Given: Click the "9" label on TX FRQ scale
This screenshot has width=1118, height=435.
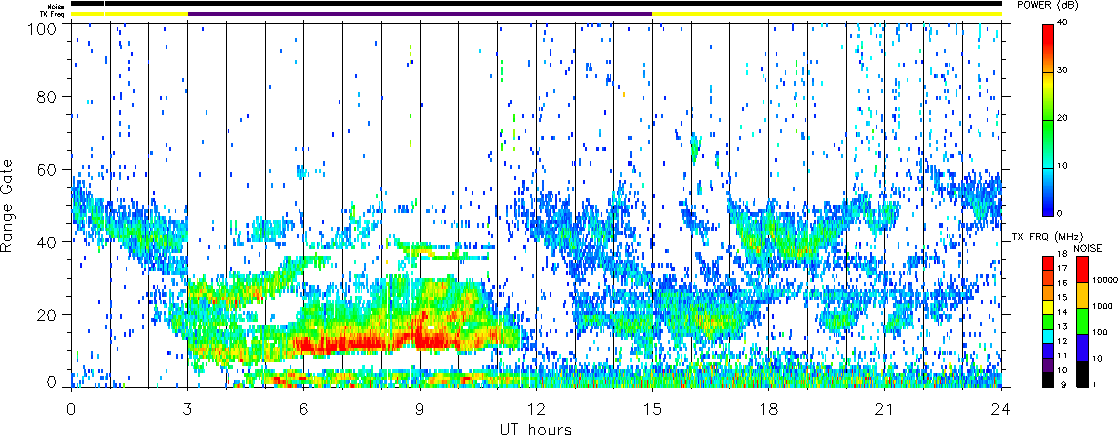Looking at the screenshot, I should pyautogui.click(x=1063, y=384).
